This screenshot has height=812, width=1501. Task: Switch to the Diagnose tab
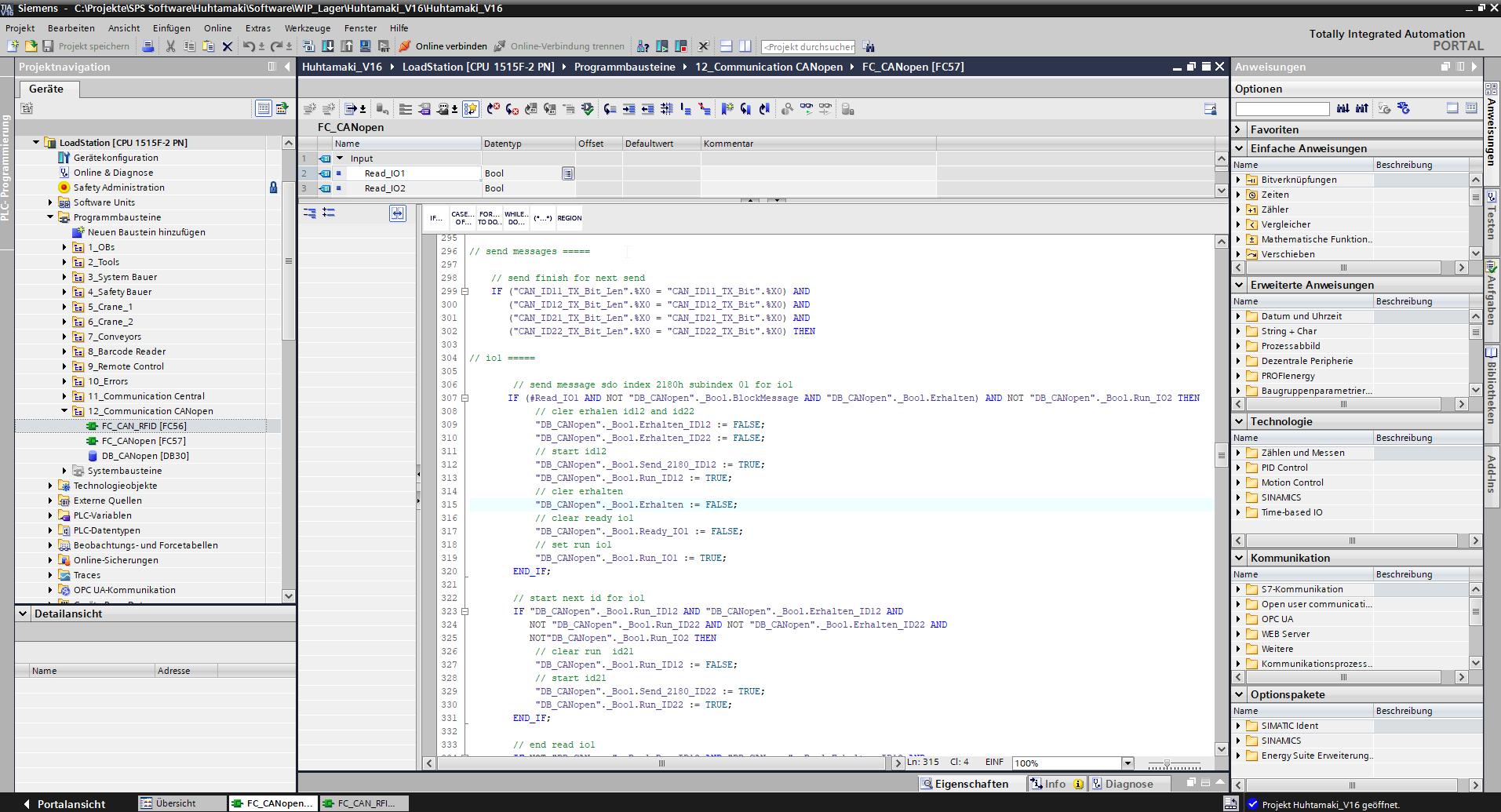point(1129,784)
